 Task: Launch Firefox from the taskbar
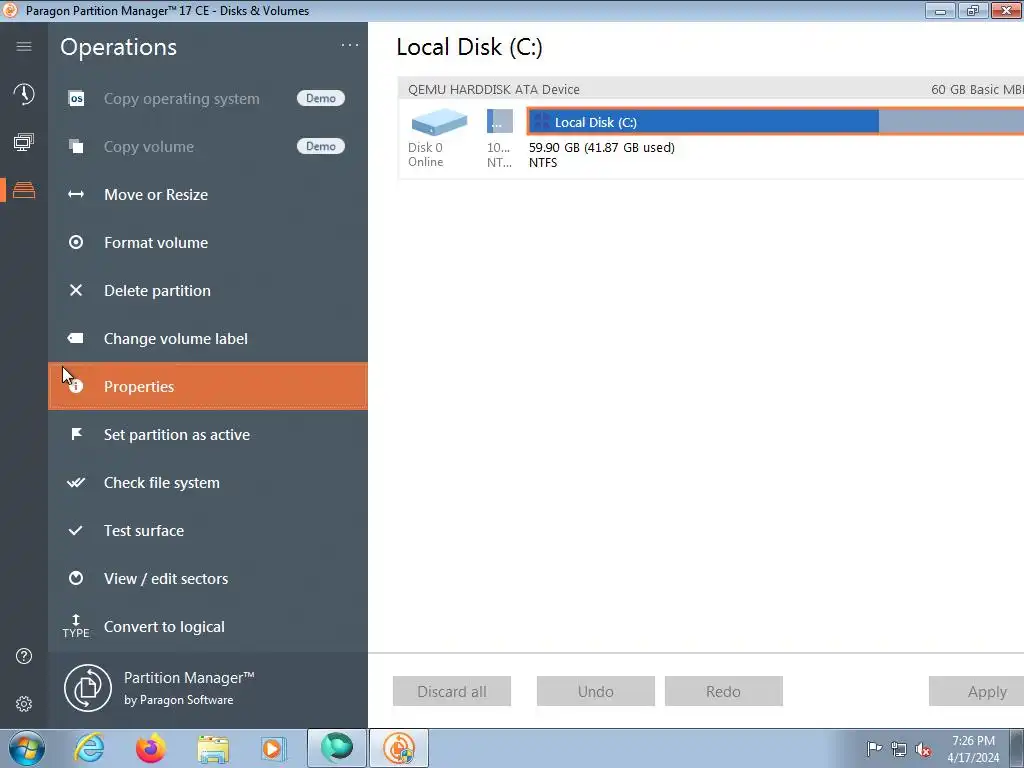click(151, 748)
